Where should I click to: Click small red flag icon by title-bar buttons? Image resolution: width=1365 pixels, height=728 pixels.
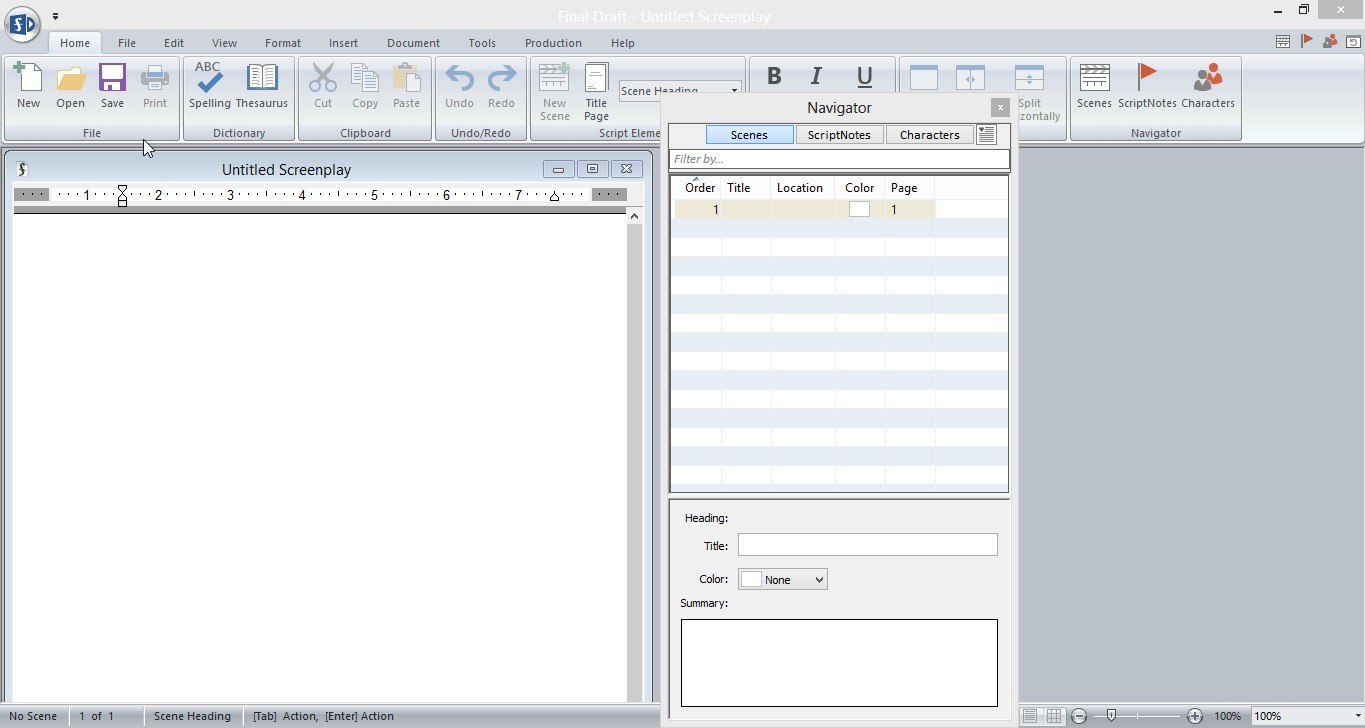click(1307, 42)
